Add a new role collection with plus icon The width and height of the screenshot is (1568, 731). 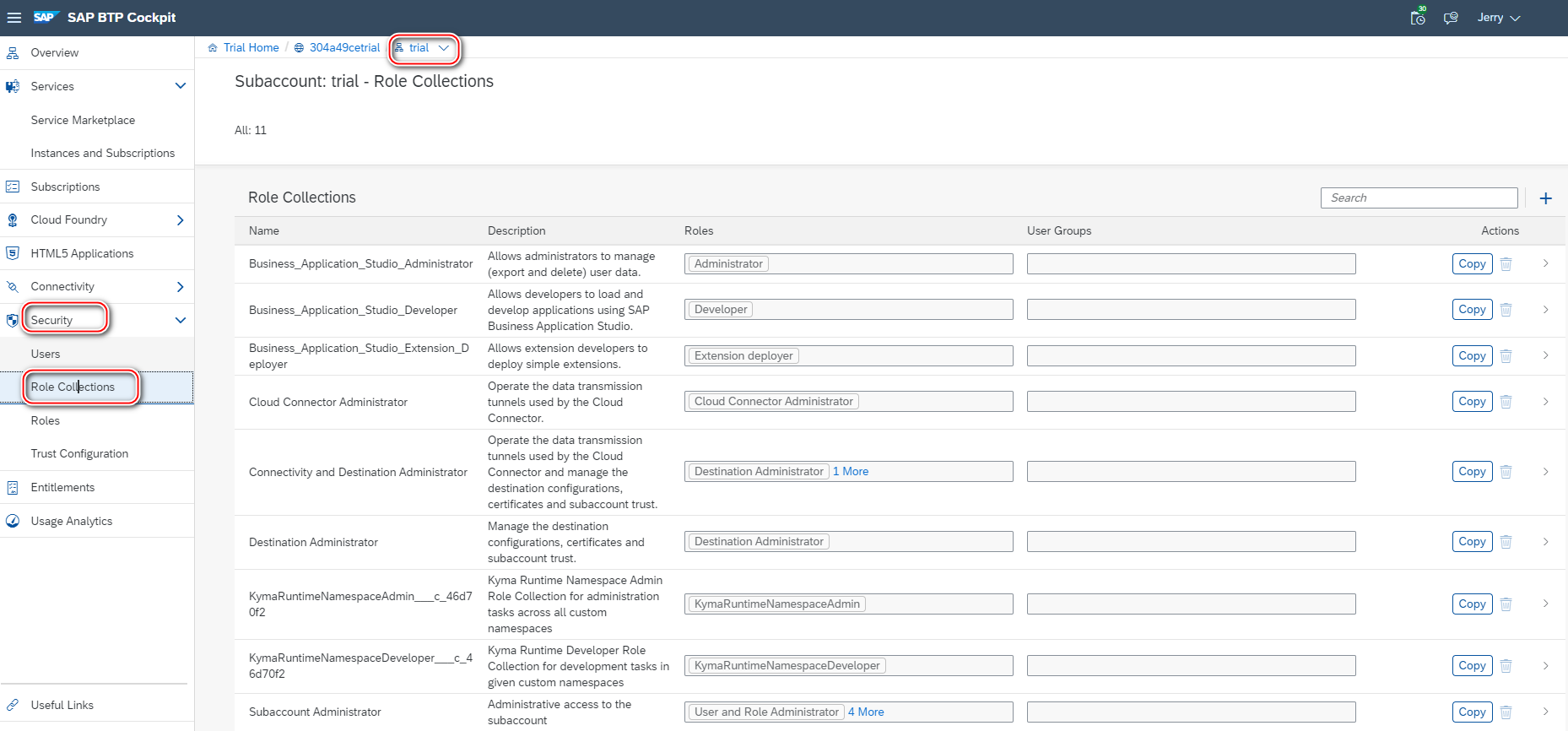tap(1546, 198)
